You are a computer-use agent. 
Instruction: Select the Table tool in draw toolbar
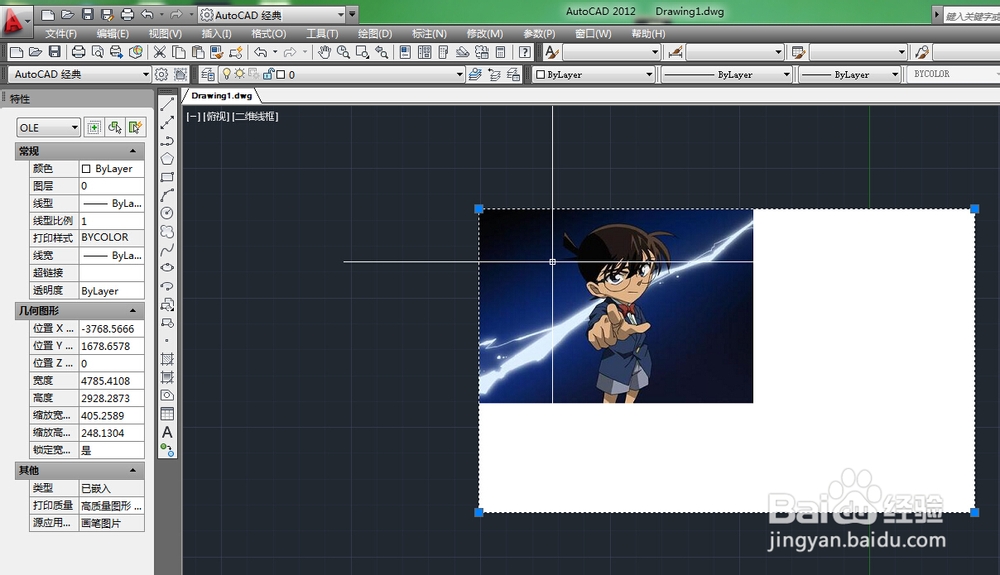coord(167,414)
